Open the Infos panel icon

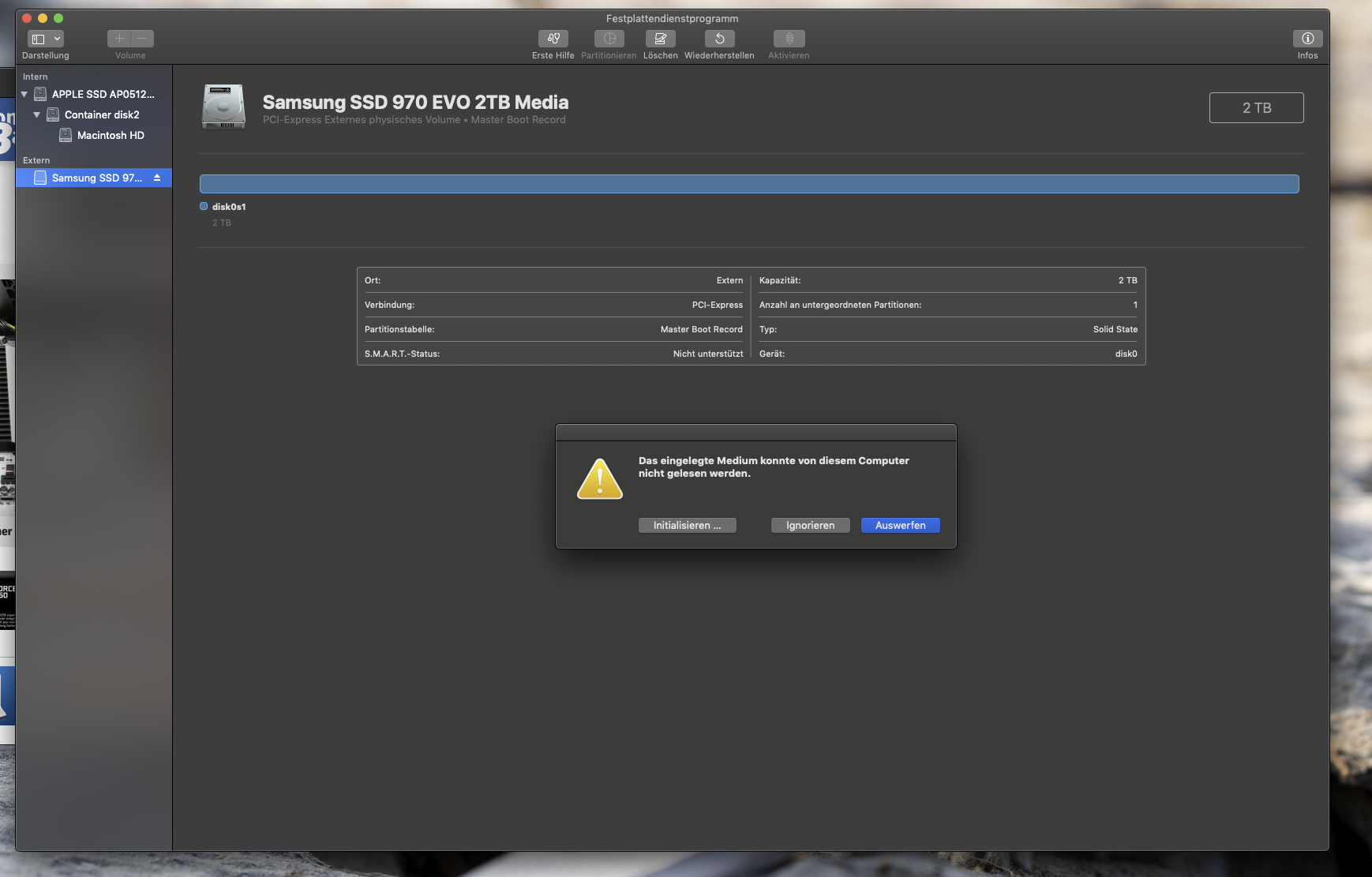[x=1307, y=39]
